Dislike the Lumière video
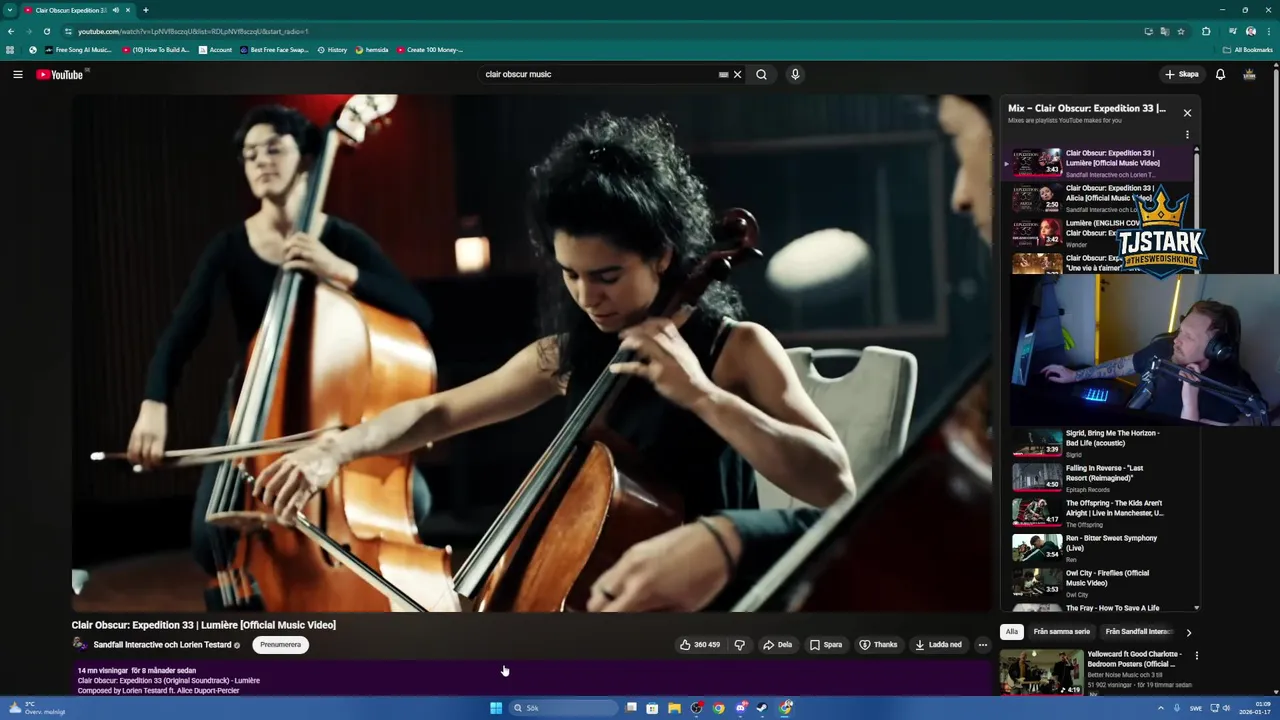 tap(740, 645)
